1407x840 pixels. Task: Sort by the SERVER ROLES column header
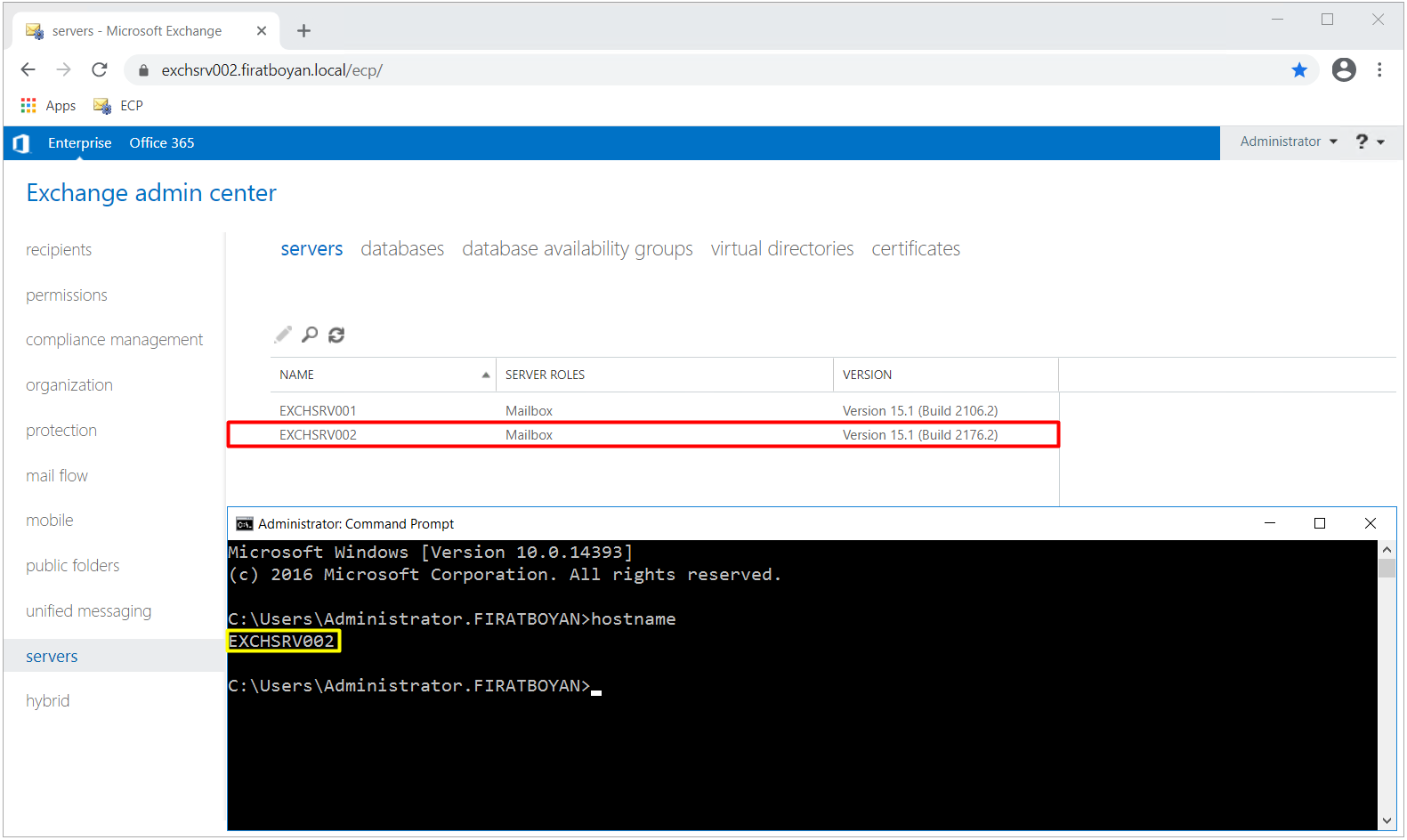[665, 375]
